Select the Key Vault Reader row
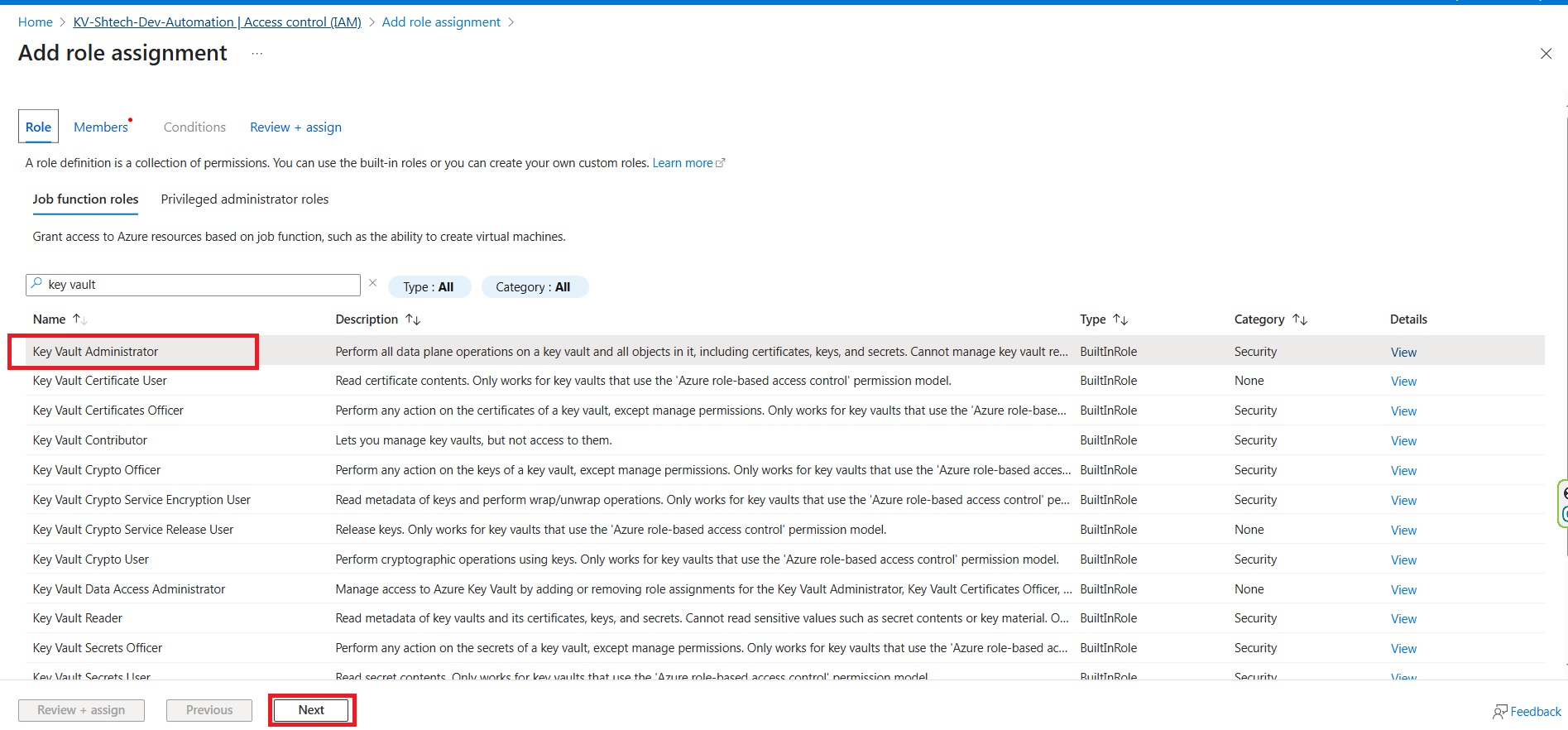1568x730 pixels. 78,618
